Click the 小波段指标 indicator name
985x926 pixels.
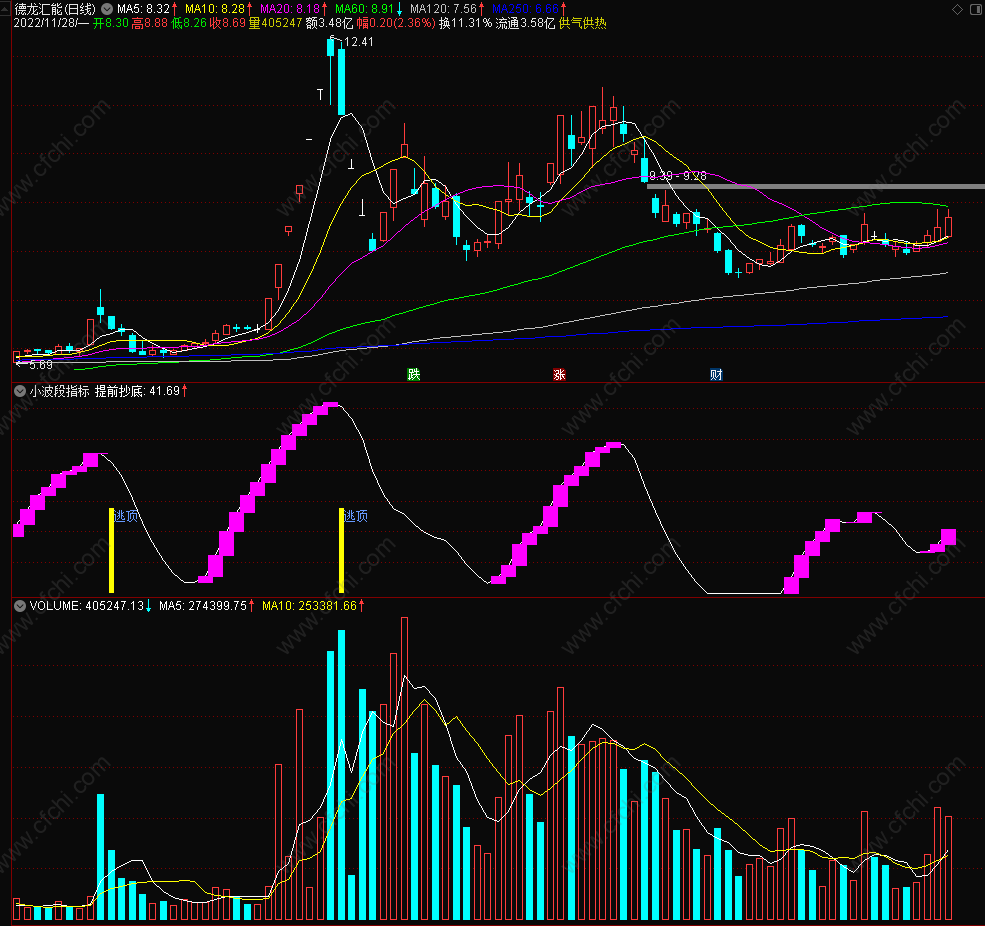[x=60, y=391]
